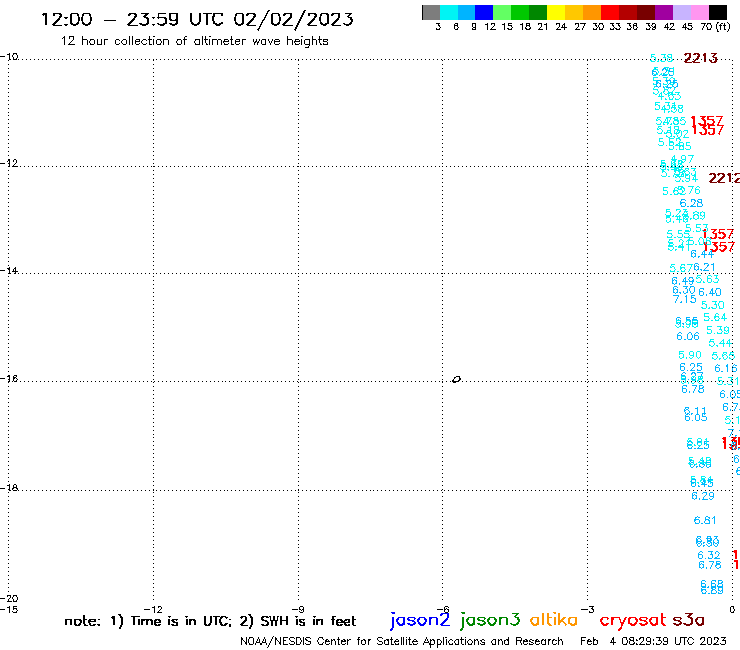740x650 pixels.
Task: Select the lavender 45 ft color swatch
Action: pos(681,13)
